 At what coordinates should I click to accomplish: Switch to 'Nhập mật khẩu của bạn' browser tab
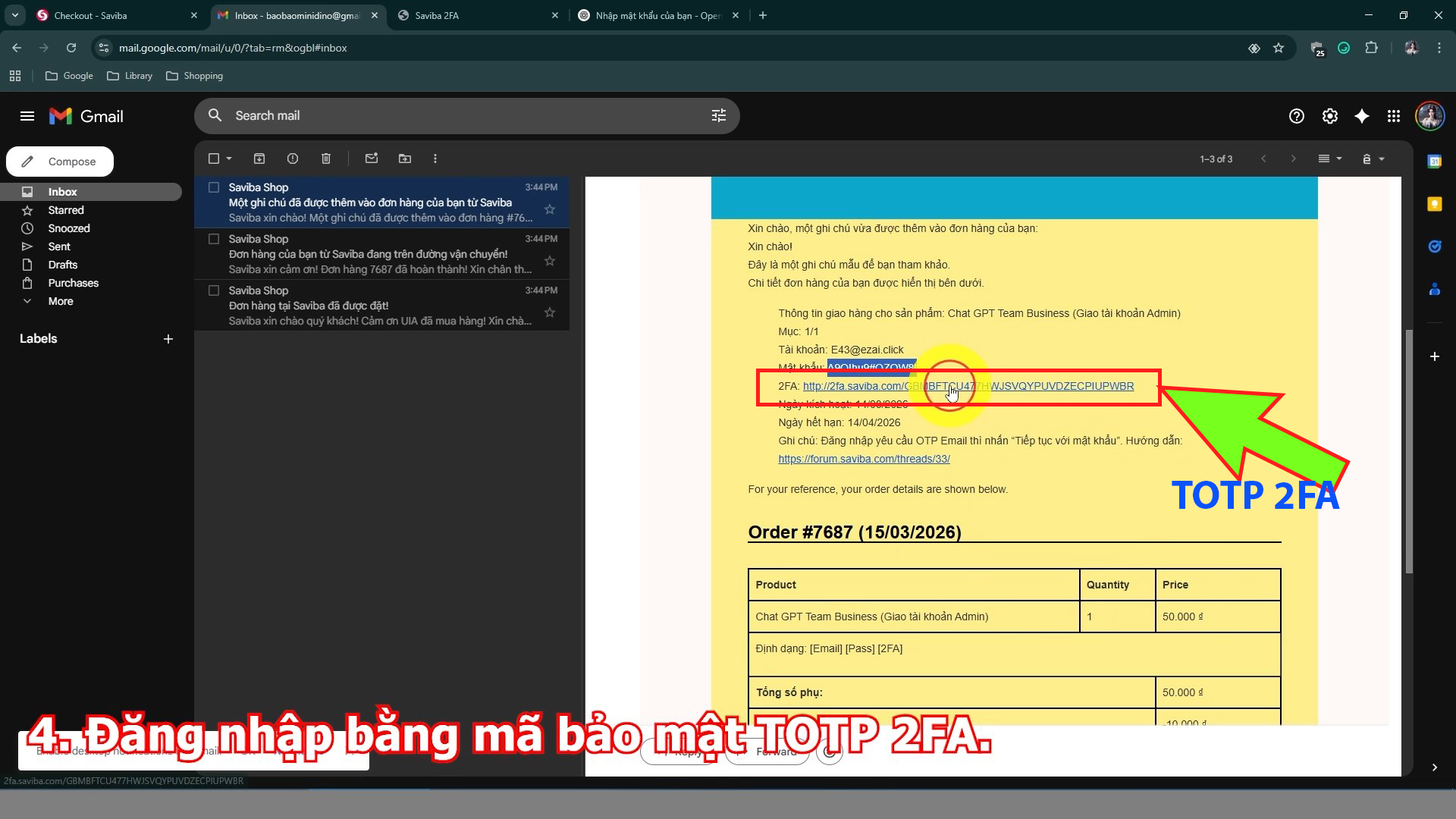[658, 15]
